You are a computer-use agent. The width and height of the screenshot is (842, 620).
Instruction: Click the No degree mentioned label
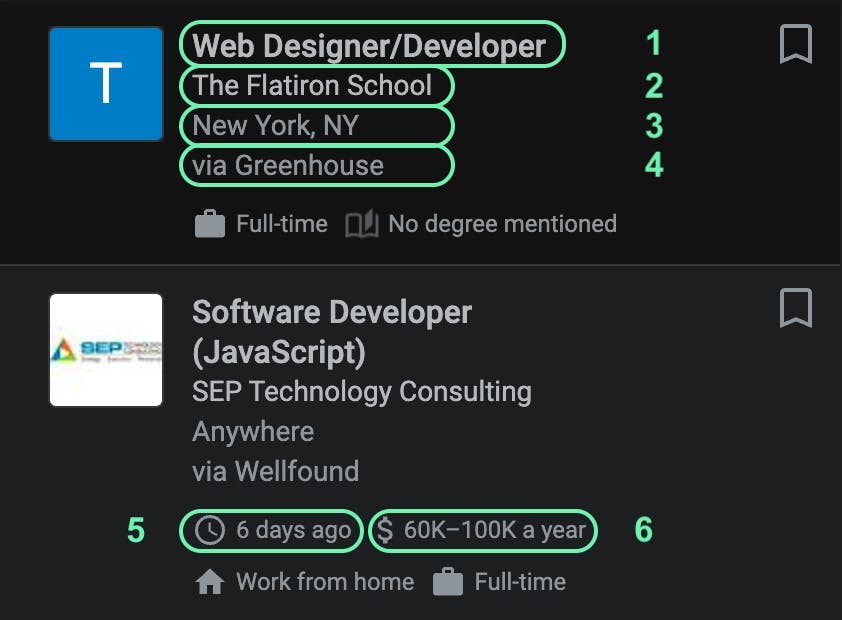[x=502, y=224]
